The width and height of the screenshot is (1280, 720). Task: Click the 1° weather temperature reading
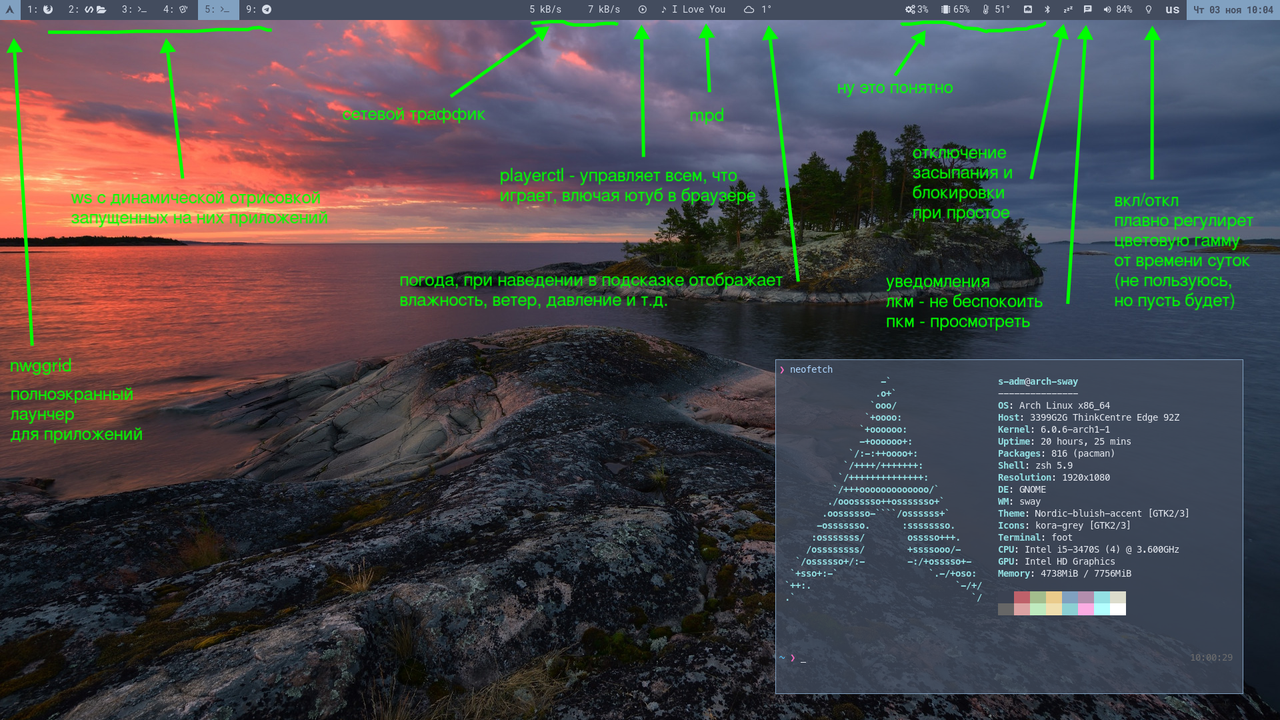coord(767,9)
